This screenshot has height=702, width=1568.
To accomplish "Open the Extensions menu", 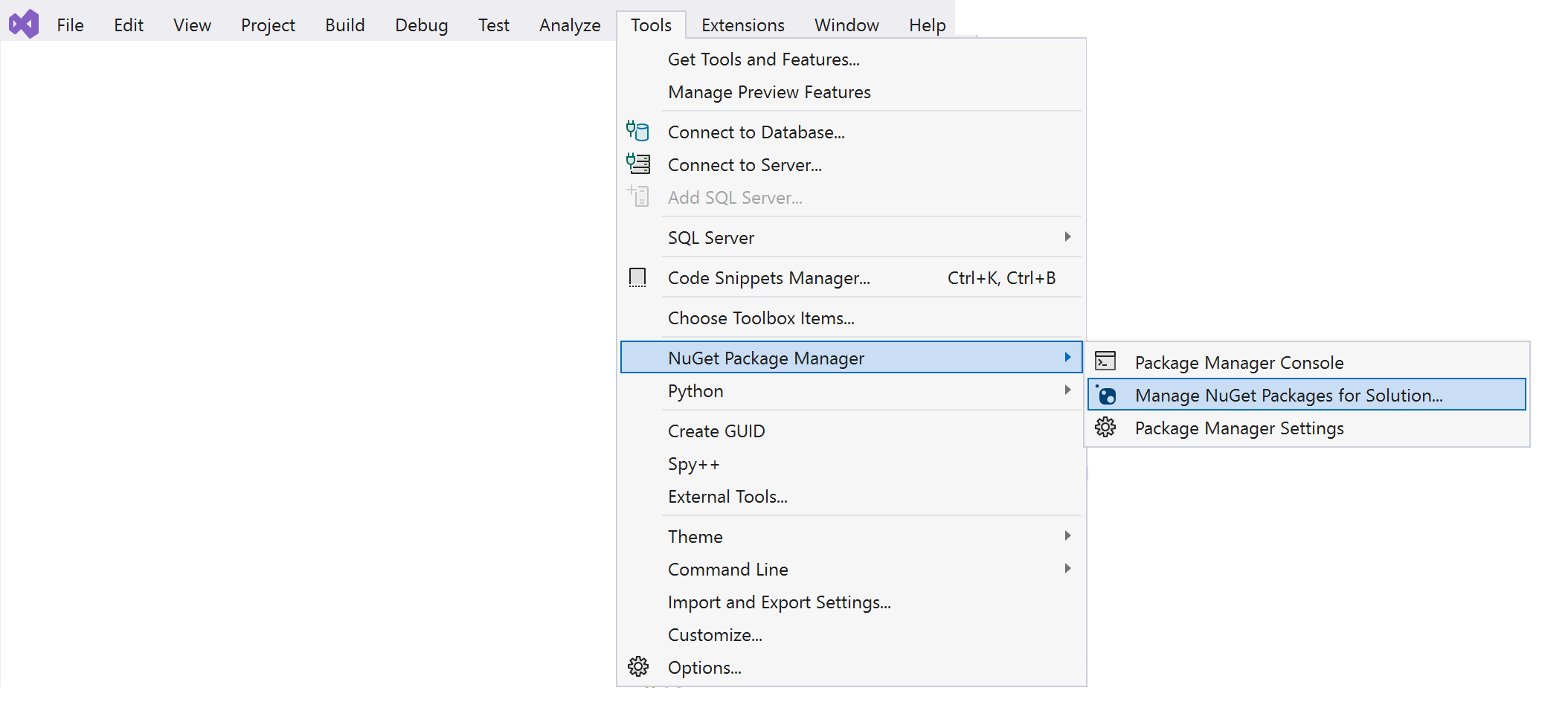I will pos(742,25).
